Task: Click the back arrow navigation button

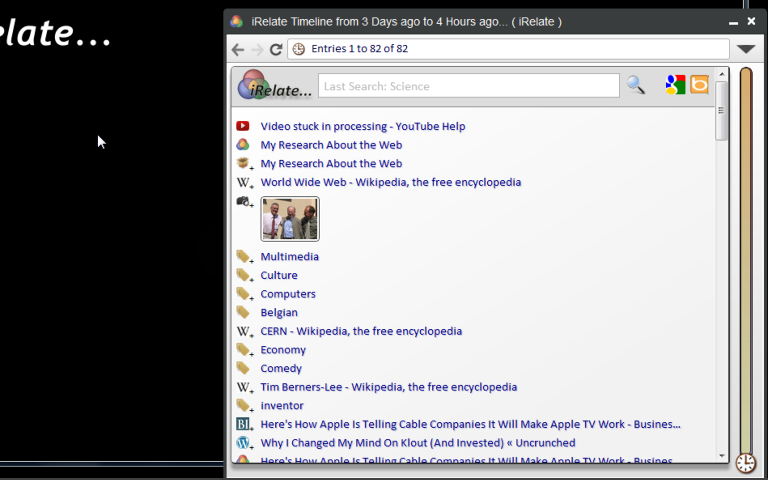Action: coord(238,49)
